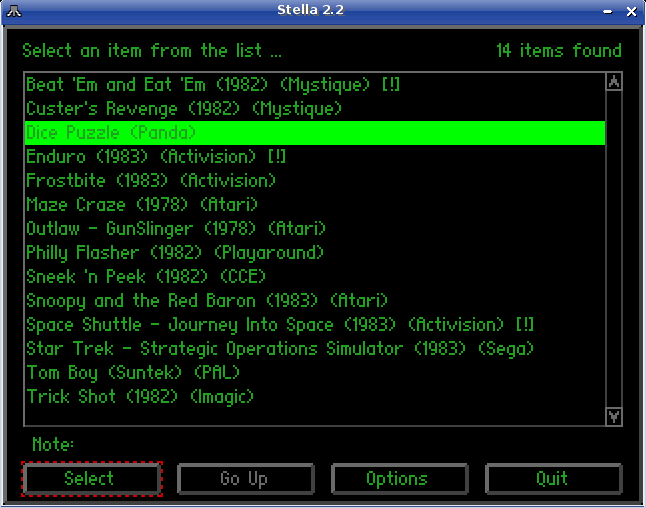The image size is (646, 508).
Task: Select Custer's Revenge (1982) (Mystique)
Action: [315, 109]
